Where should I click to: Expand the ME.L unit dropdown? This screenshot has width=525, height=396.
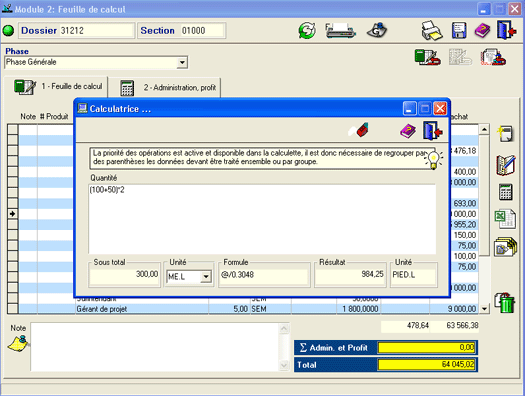coord(206,277)
